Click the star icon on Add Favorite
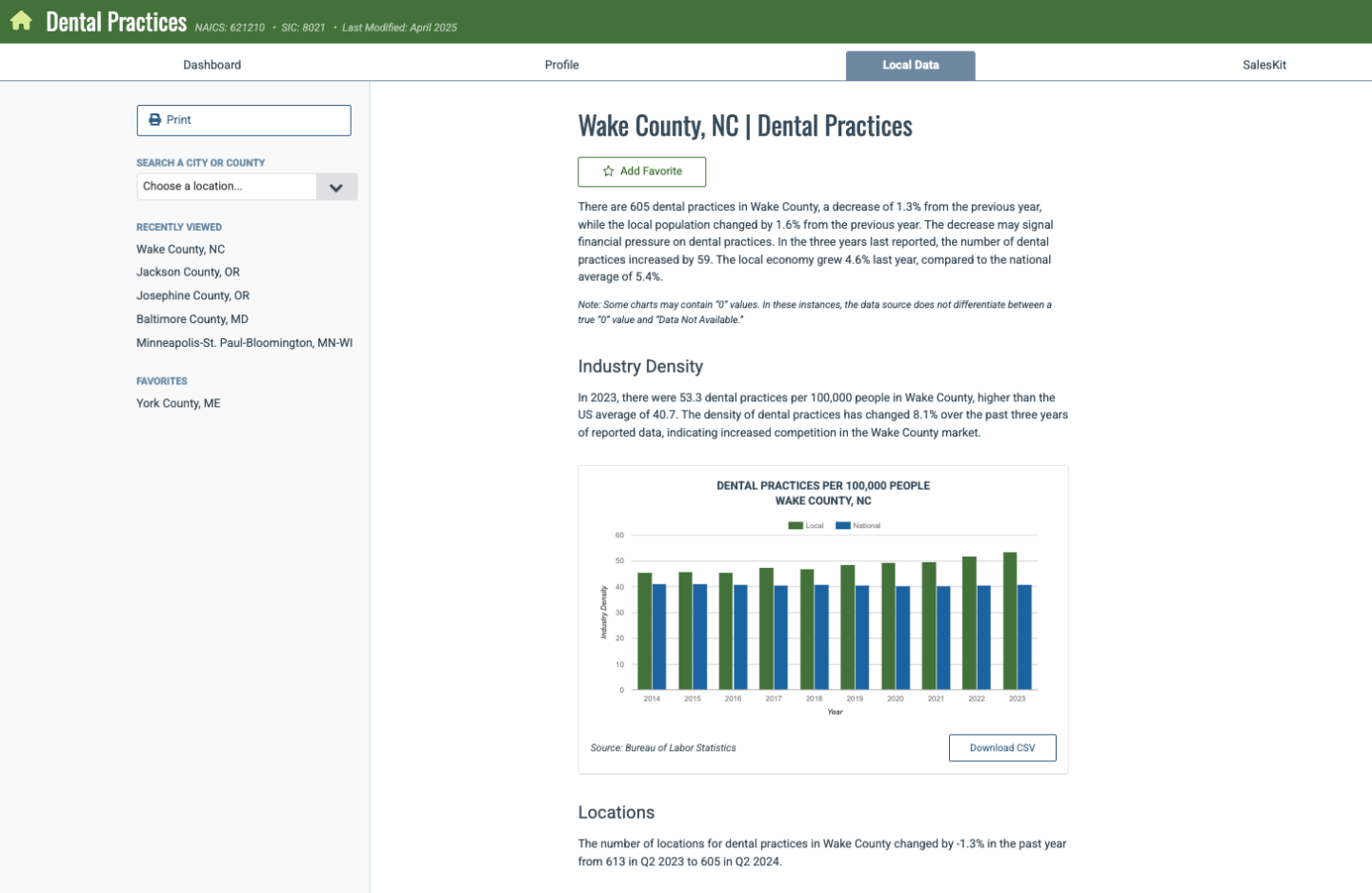The width and height of the screenshot is (1372, 893). pos(608,172)
